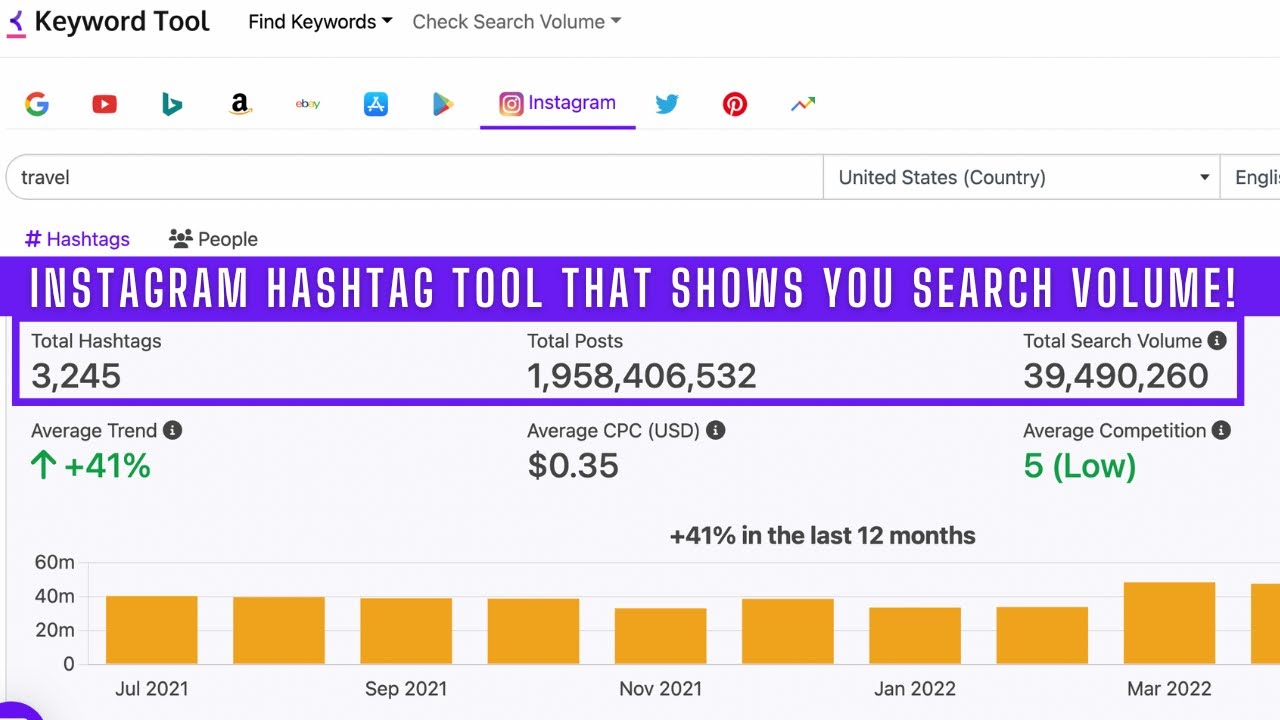Click the +41% average trend value
Image resolution: width=1280 pixels, height=720 pixels.
(x=91, y=465)
